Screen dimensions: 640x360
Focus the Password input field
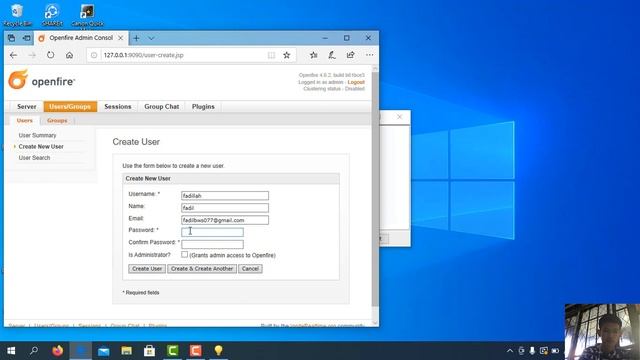tap(212, 232)
